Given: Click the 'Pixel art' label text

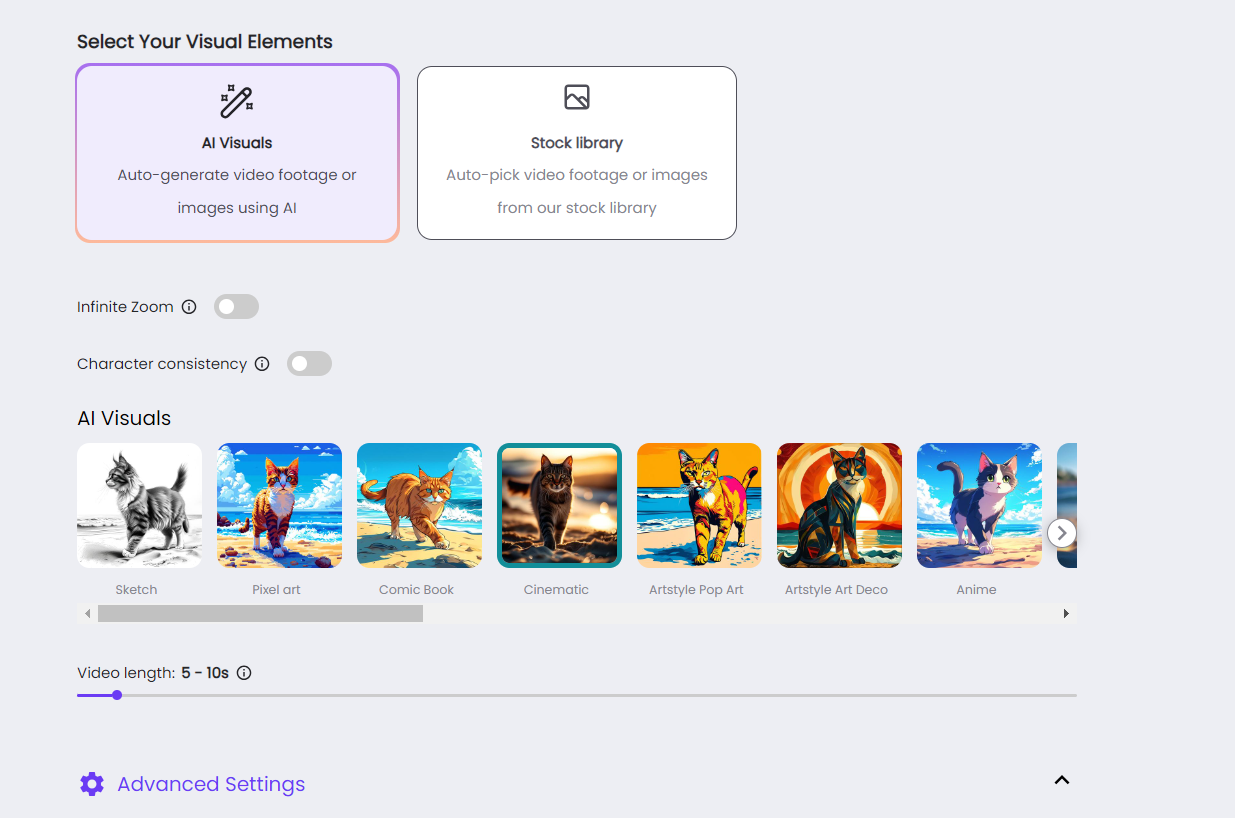Looking at the screenshot, I should (x=276, y=590).
